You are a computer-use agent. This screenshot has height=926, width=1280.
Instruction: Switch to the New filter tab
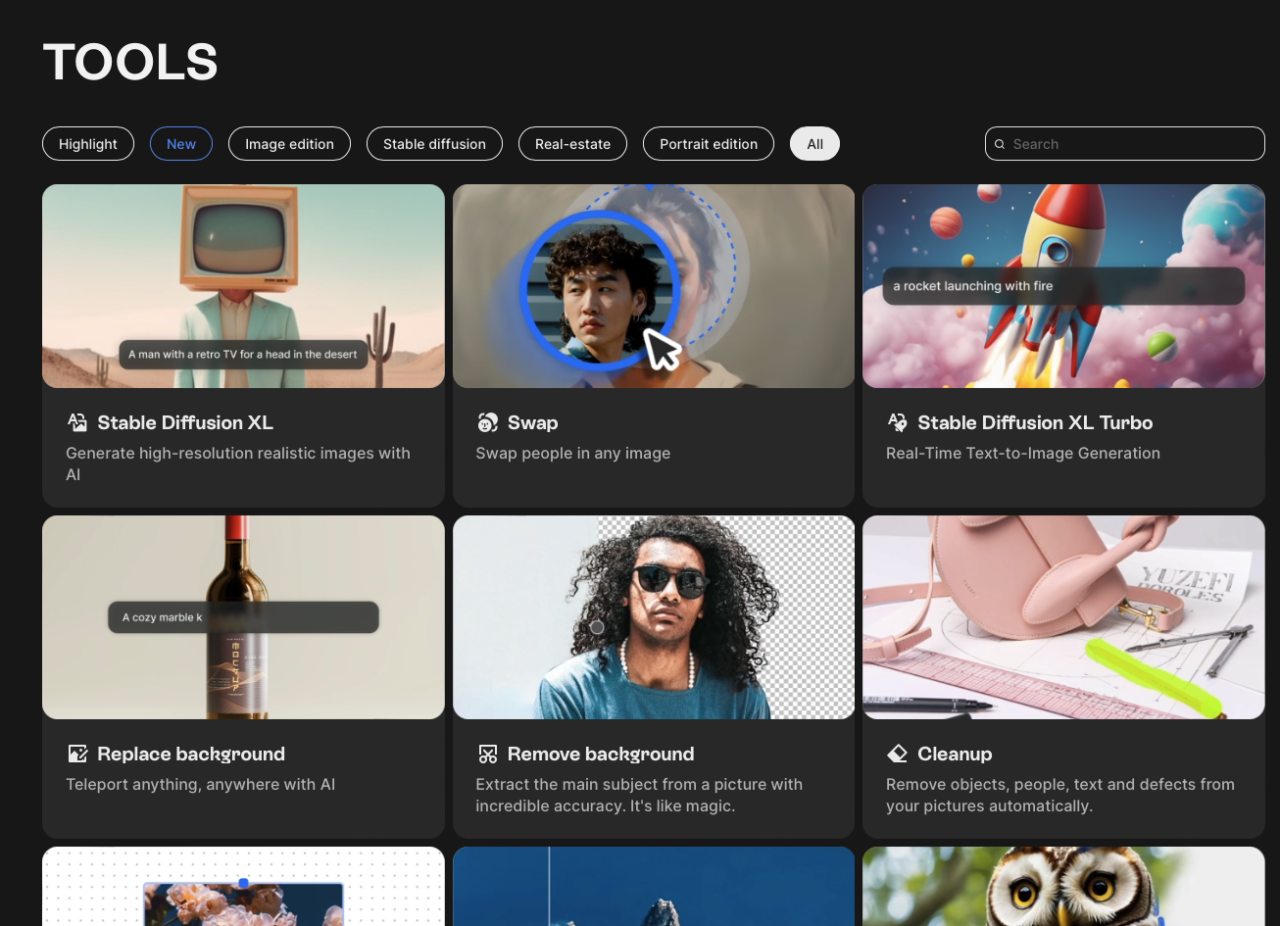[x=181, y=144]
